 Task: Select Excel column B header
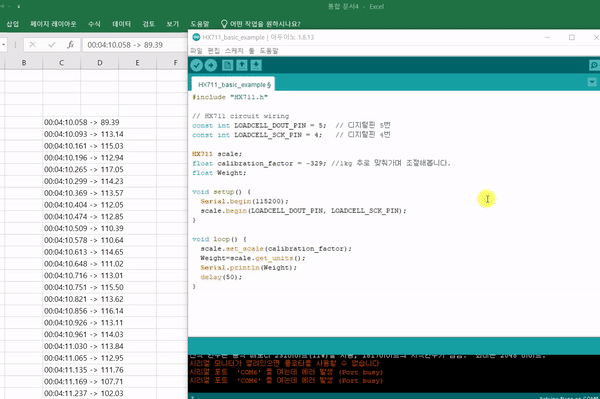(24, 63)
